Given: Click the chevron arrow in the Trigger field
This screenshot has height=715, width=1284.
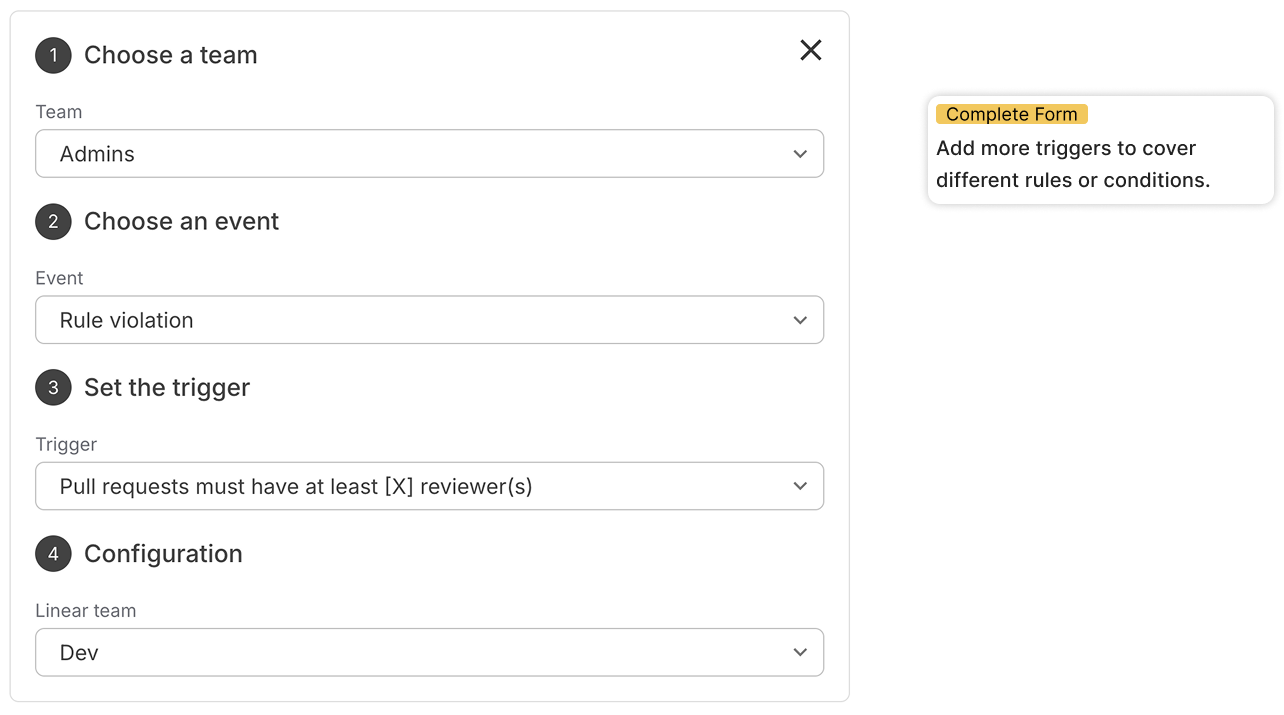Looking at the screenshot, I should tap(800, 487).
